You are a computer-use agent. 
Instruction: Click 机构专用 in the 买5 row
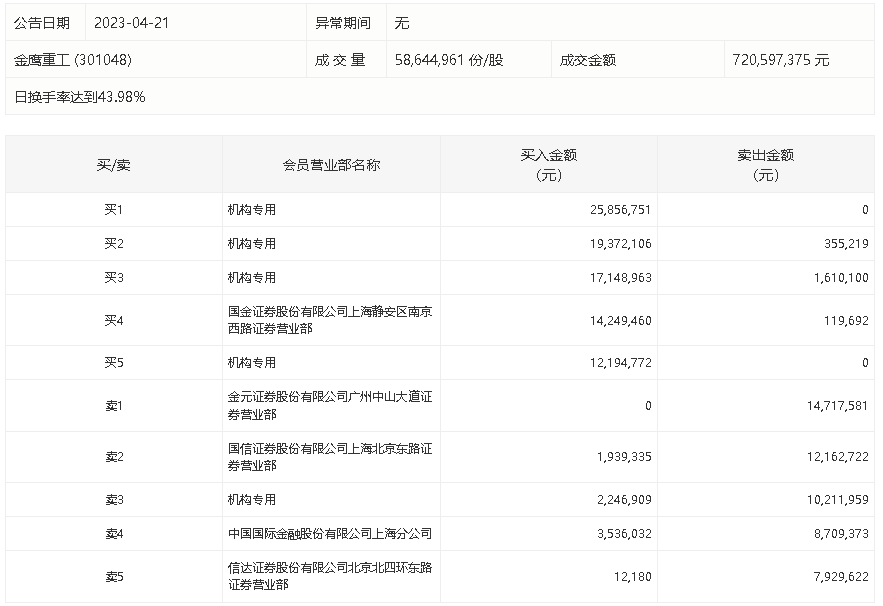[252, 362]
